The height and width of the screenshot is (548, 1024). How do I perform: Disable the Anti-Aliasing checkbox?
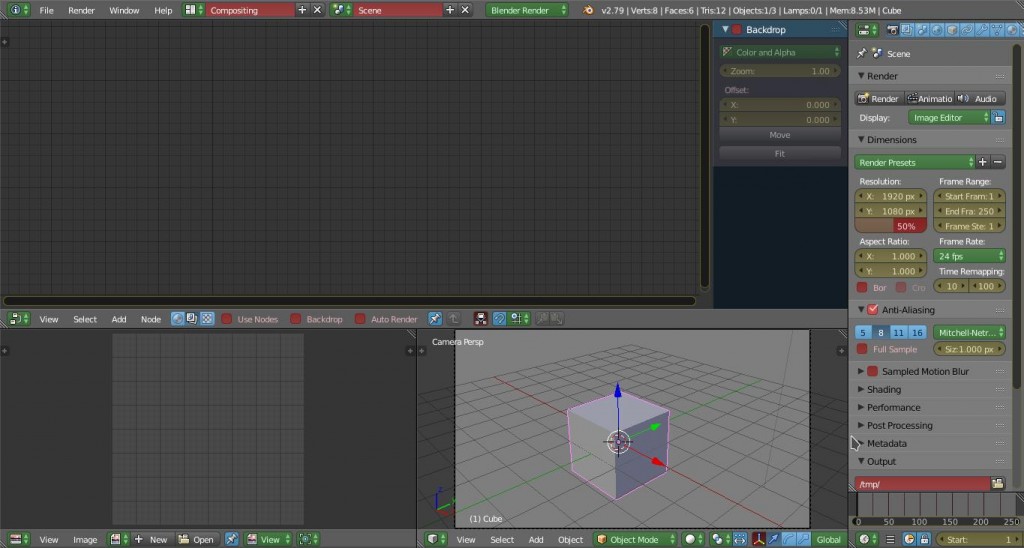[x=873, y=310]
